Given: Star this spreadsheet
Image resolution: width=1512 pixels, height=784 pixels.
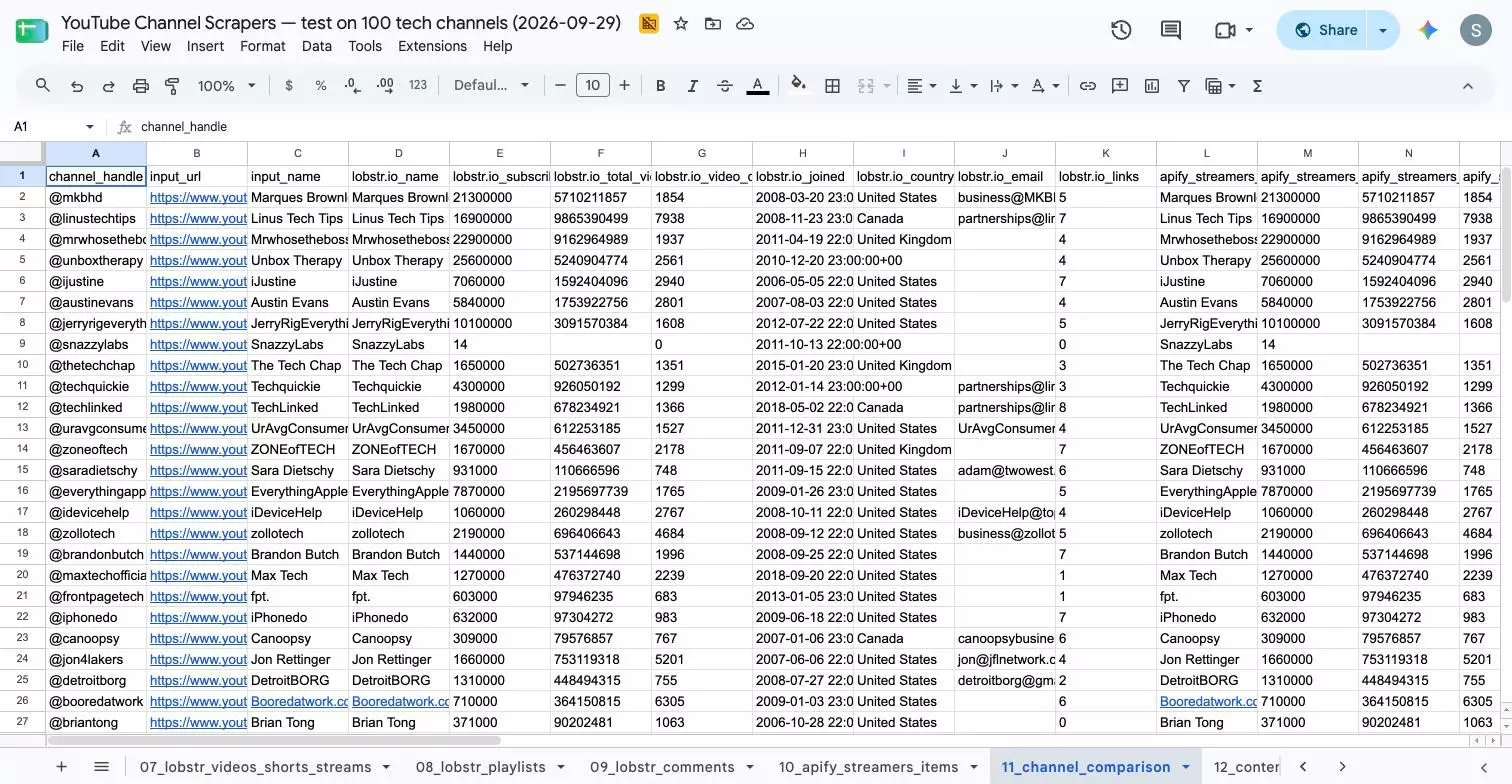Looking at the screenshot, I should tap(681, 23).
